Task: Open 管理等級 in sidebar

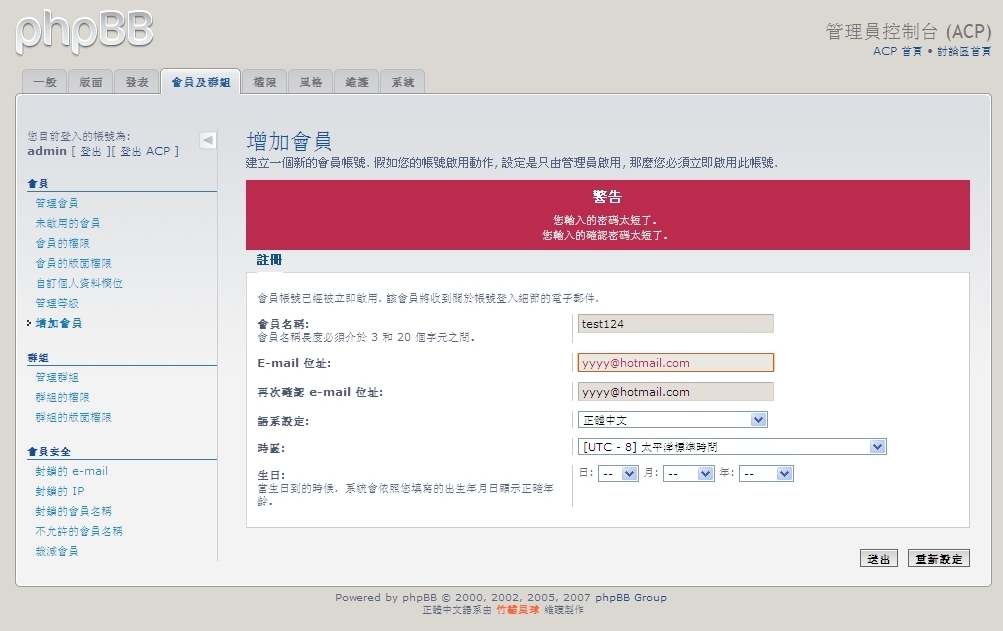Action: (57, 303)
